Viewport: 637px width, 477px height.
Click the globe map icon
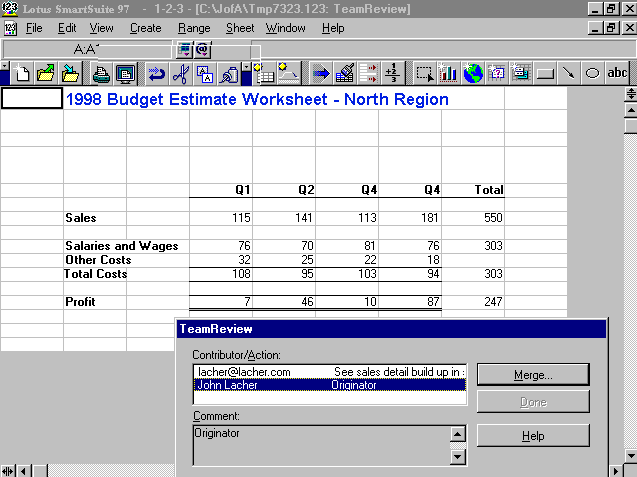click(472, 73)
